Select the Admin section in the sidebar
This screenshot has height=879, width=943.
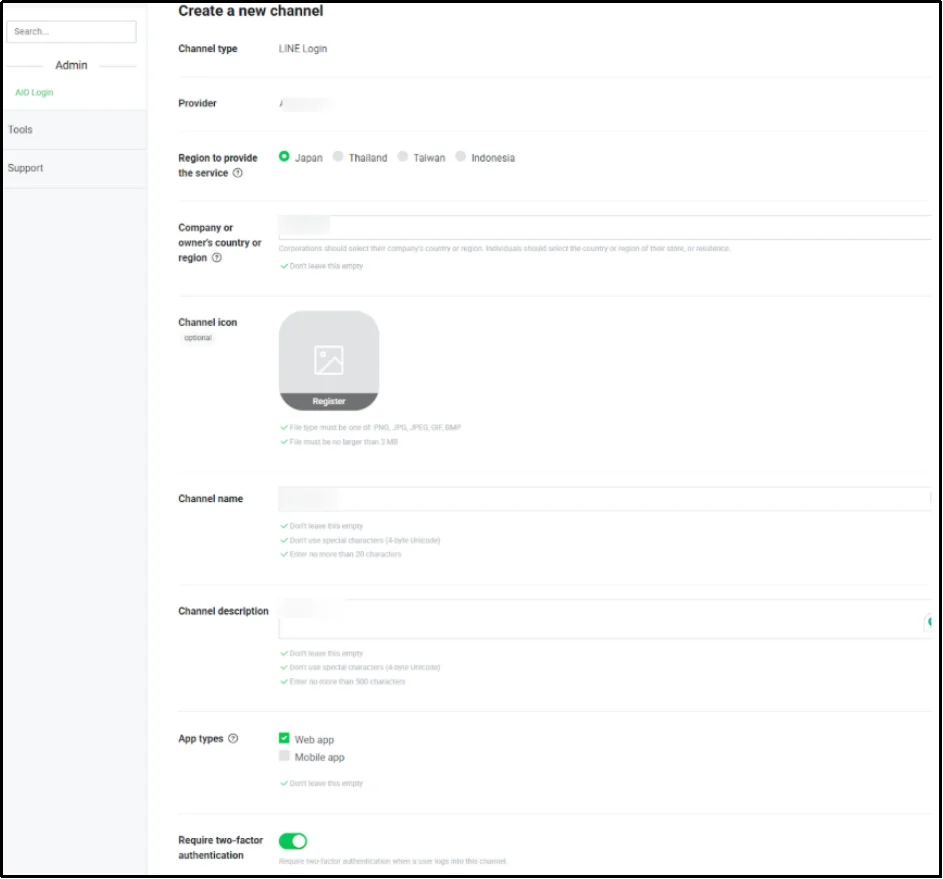click(70, 64)
